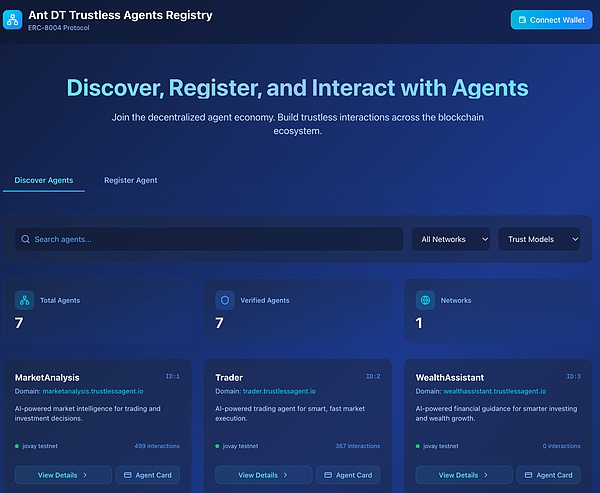Click the magnifier icon in search bar

click(24, 240)
